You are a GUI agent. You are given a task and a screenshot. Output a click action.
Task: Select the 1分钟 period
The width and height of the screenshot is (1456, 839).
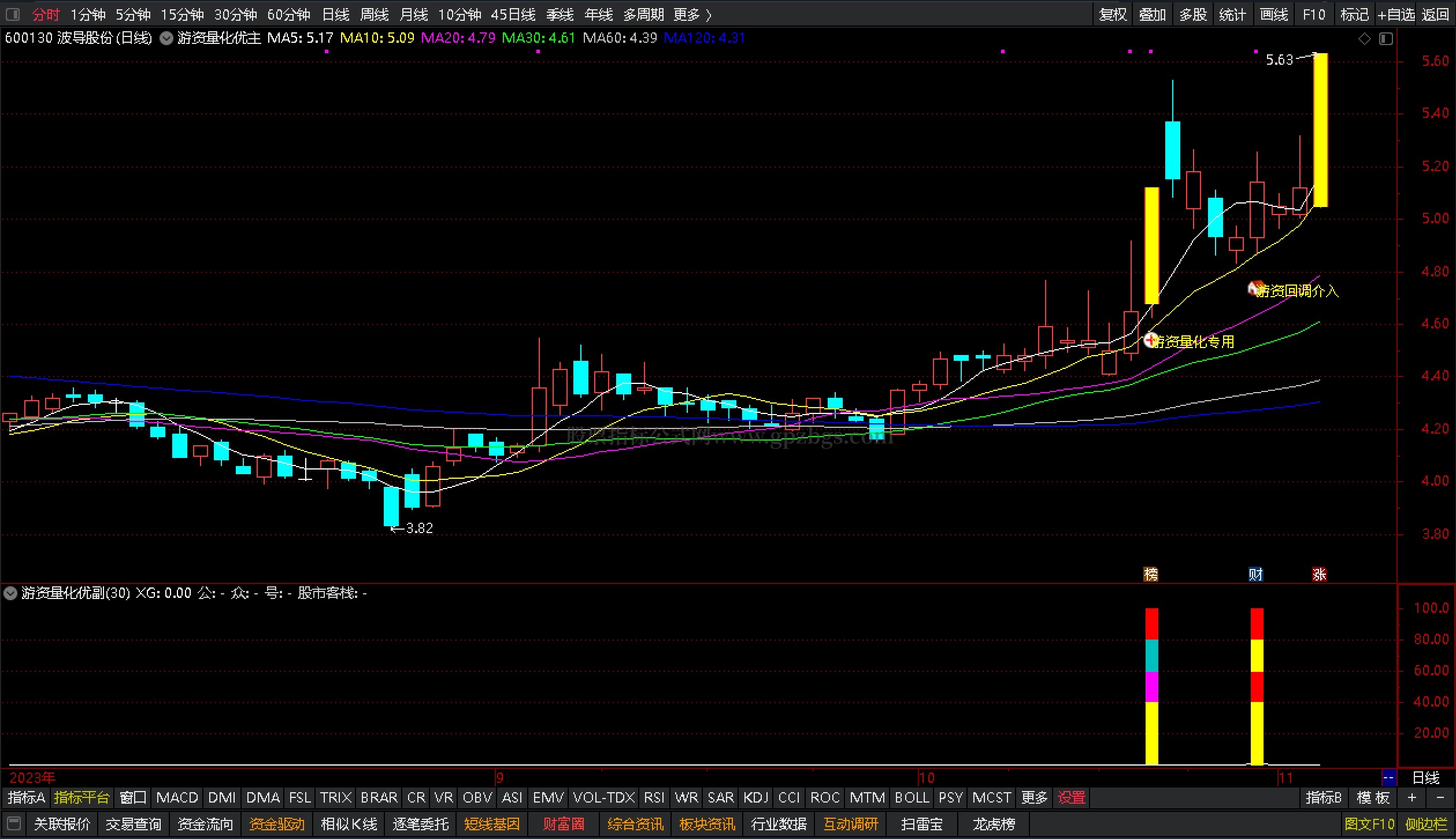pyautogui.click(x=88, y=14)
